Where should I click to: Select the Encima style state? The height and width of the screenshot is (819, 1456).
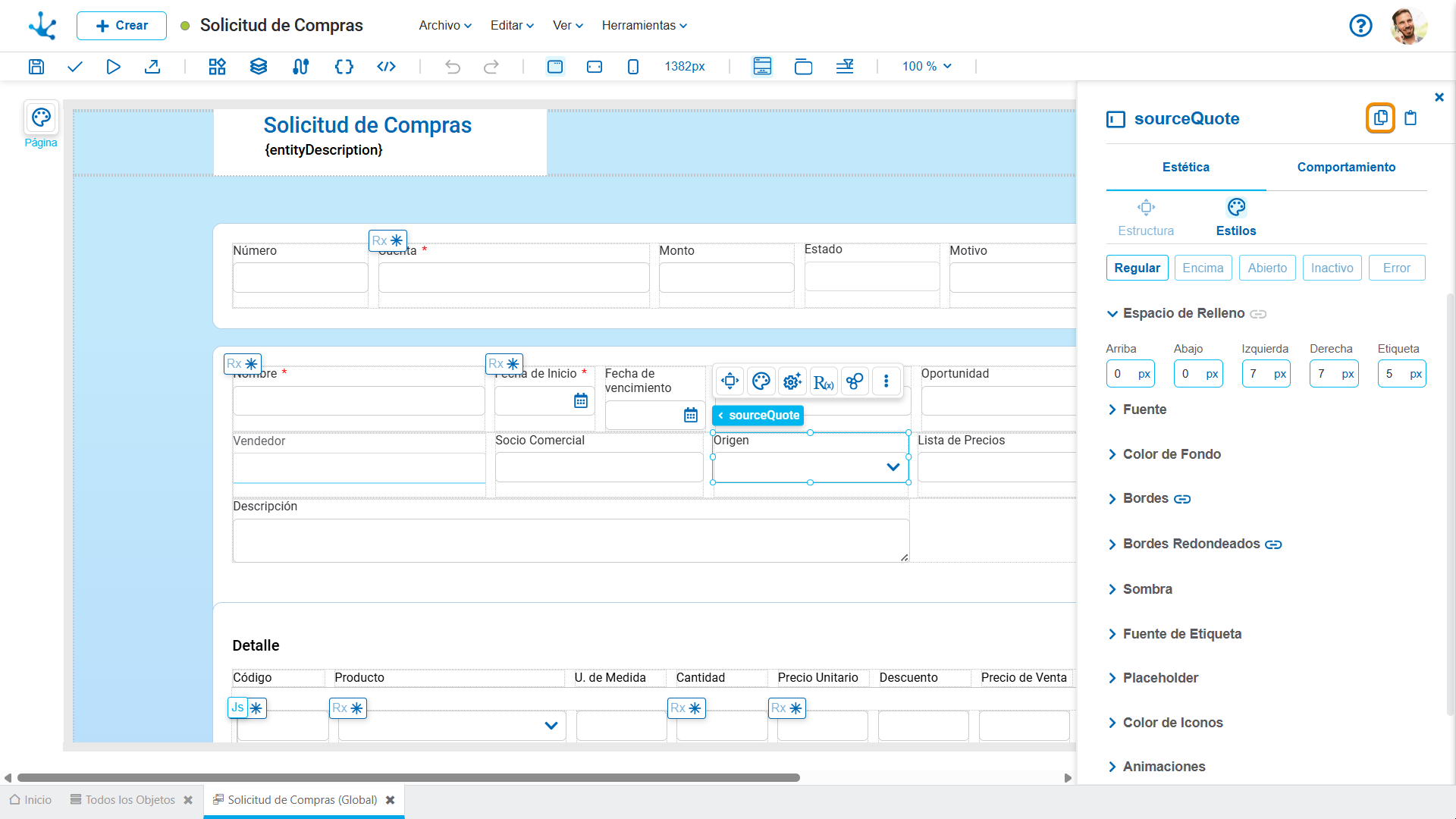point(1203,268)
